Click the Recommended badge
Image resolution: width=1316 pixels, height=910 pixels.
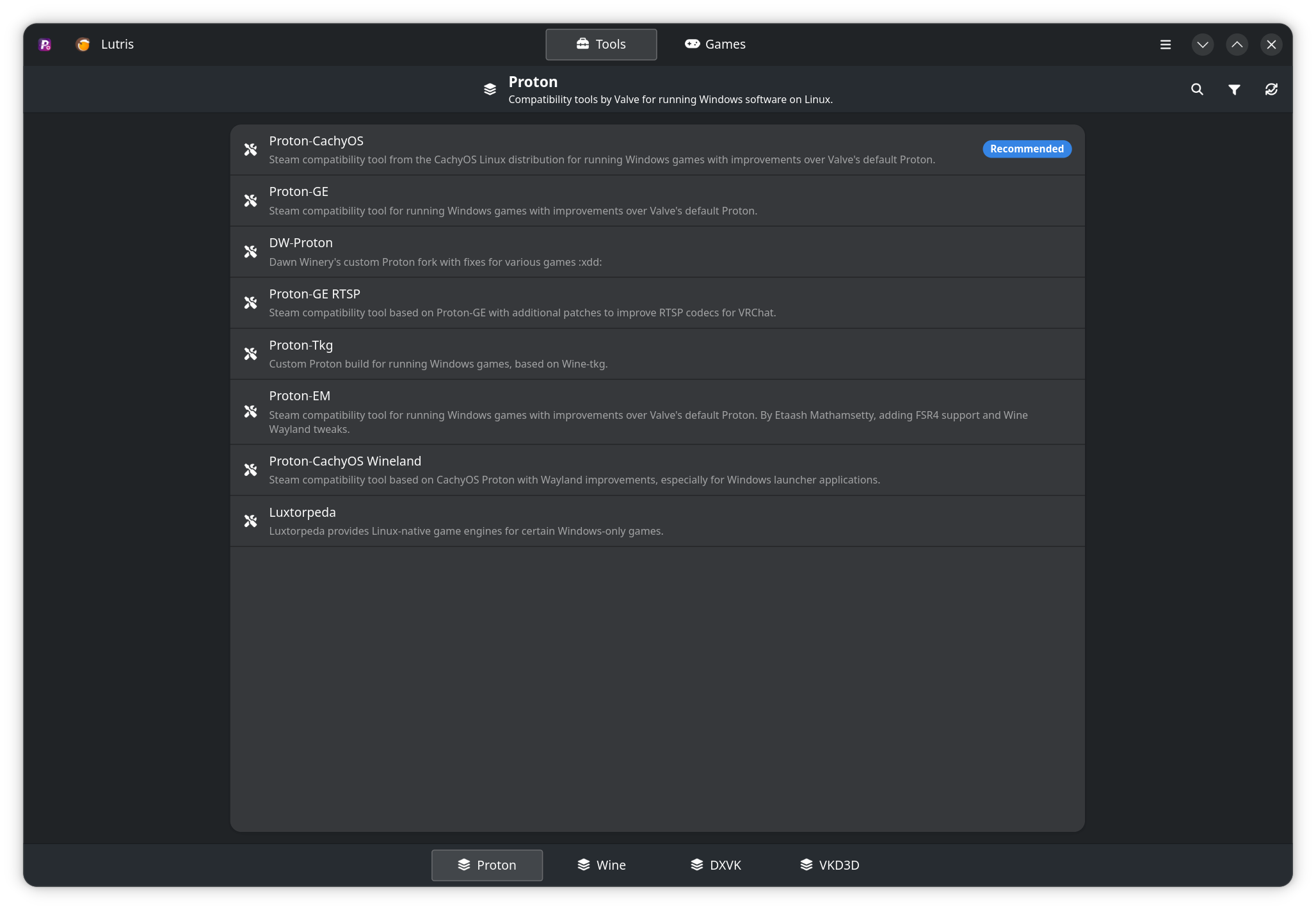point(1027,149)
